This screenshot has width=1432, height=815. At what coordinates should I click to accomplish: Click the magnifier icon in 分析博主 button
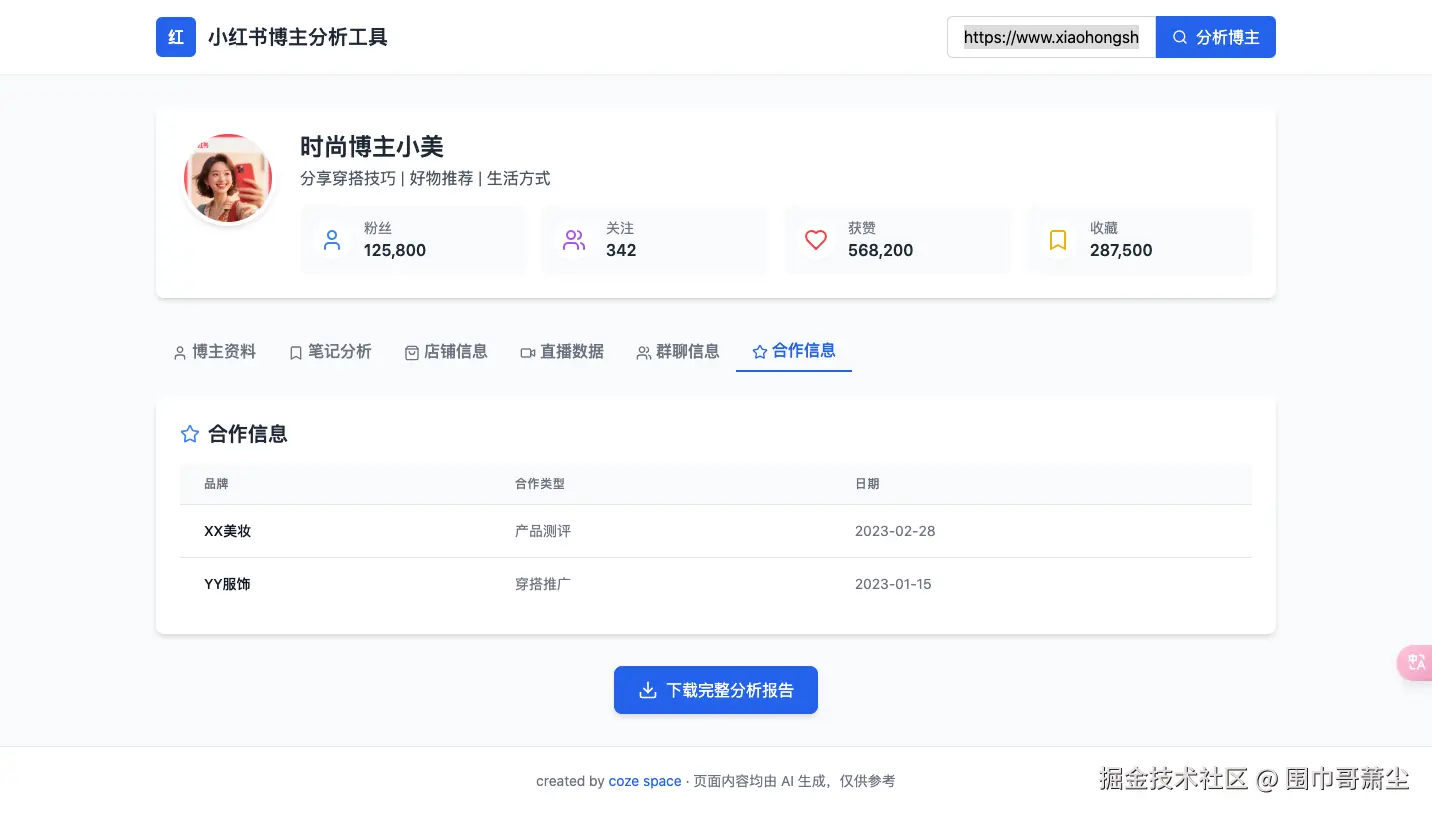pyautogui.click(x=1180, y=37)
